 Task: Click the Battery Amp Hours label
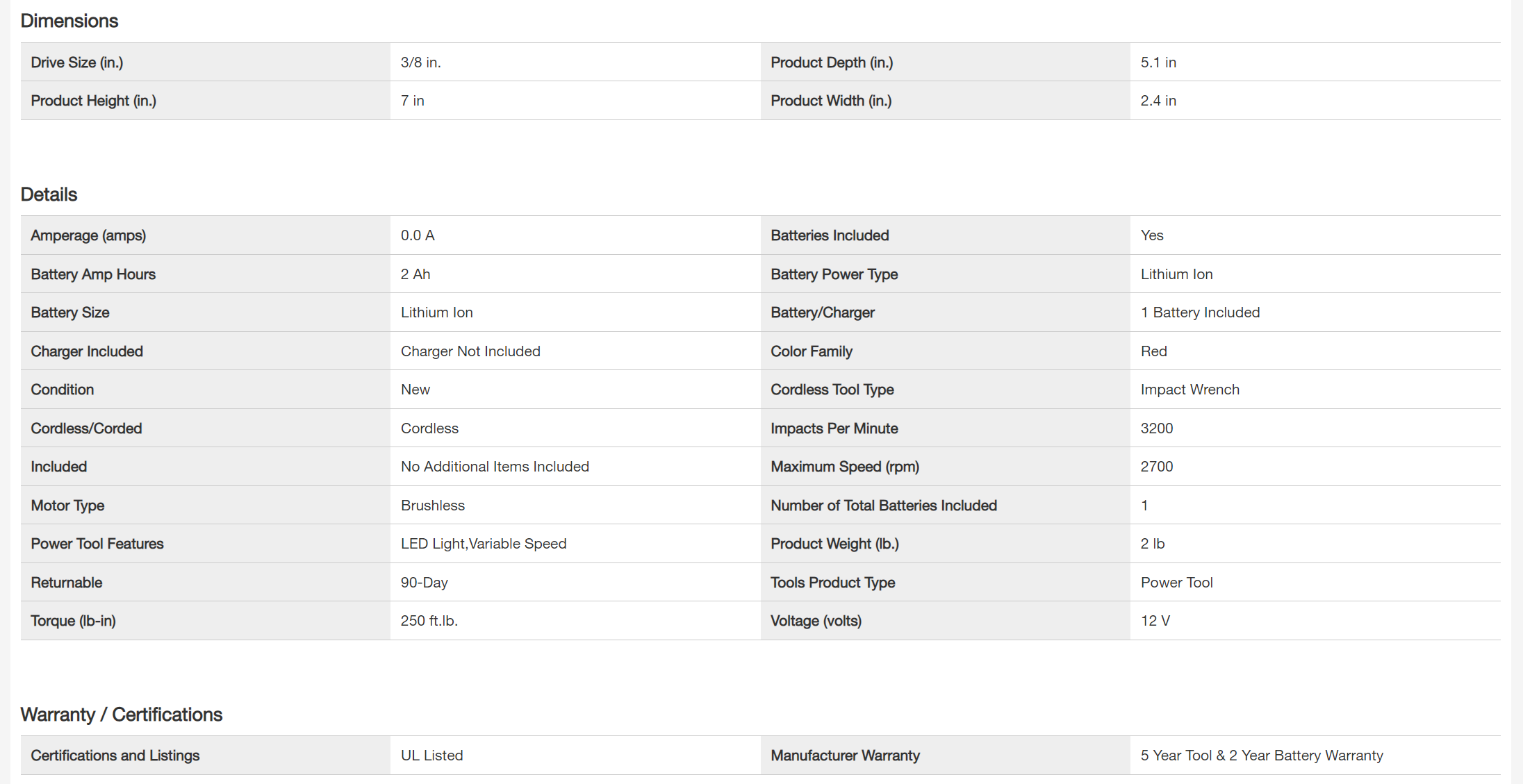click(x=93, y=274)
